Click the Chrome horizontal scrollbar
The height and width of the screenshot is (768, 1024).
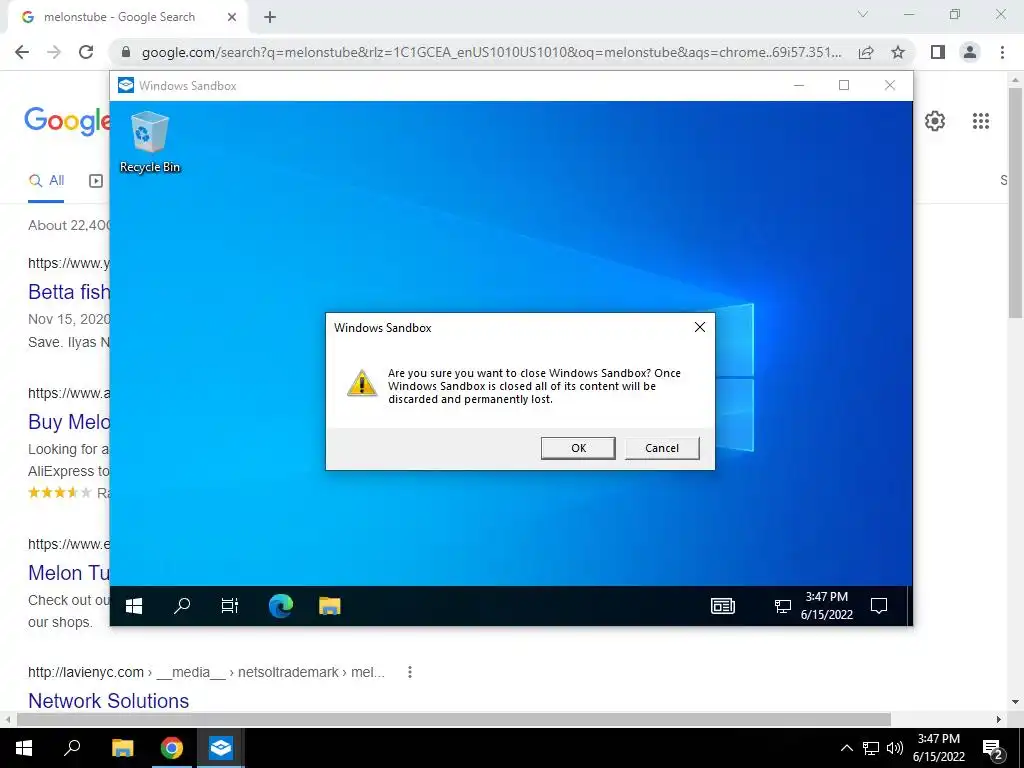tap(454, 719)
